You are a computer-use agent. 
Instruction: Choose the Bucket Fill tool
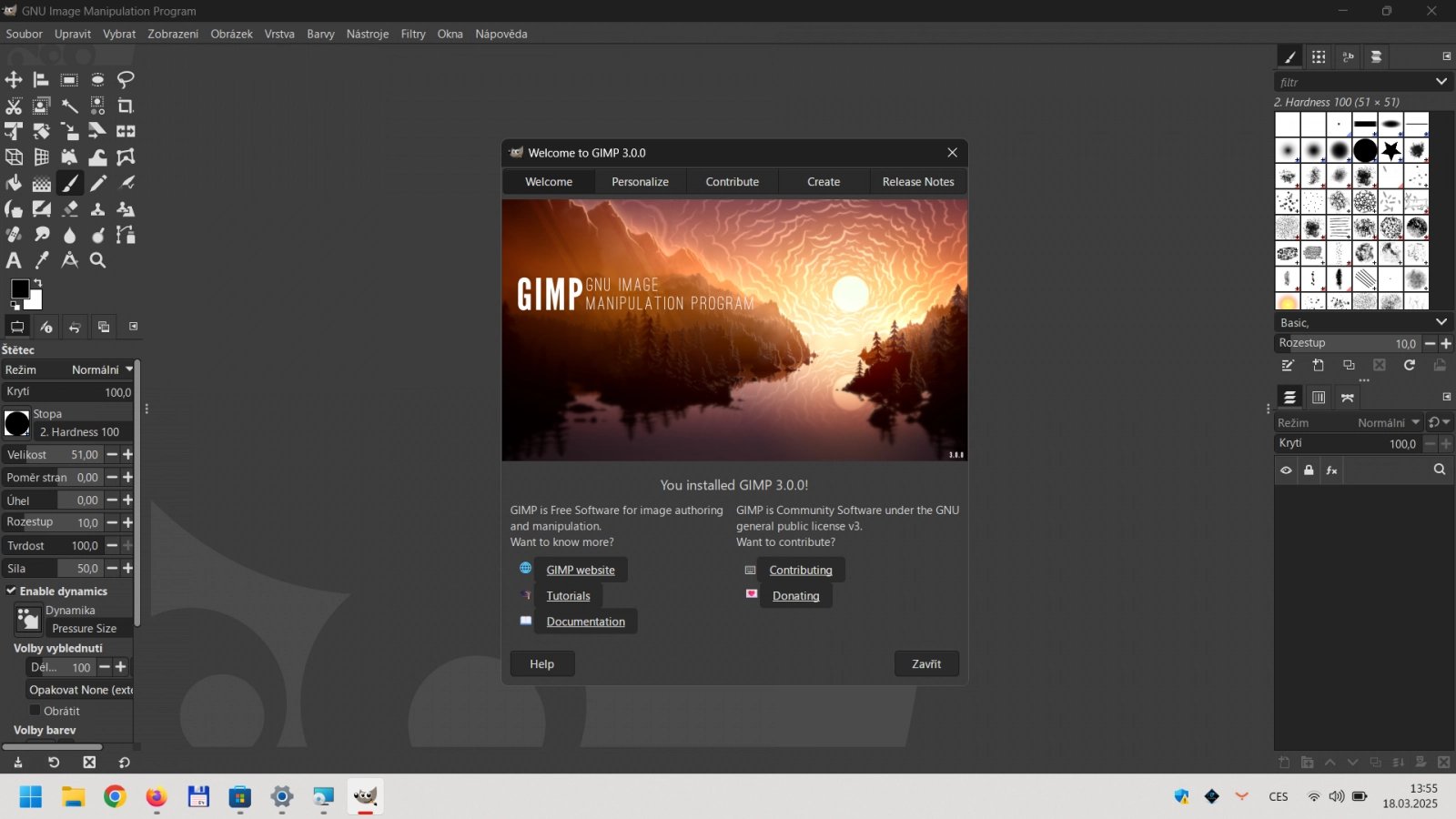[x=14, y=183]
